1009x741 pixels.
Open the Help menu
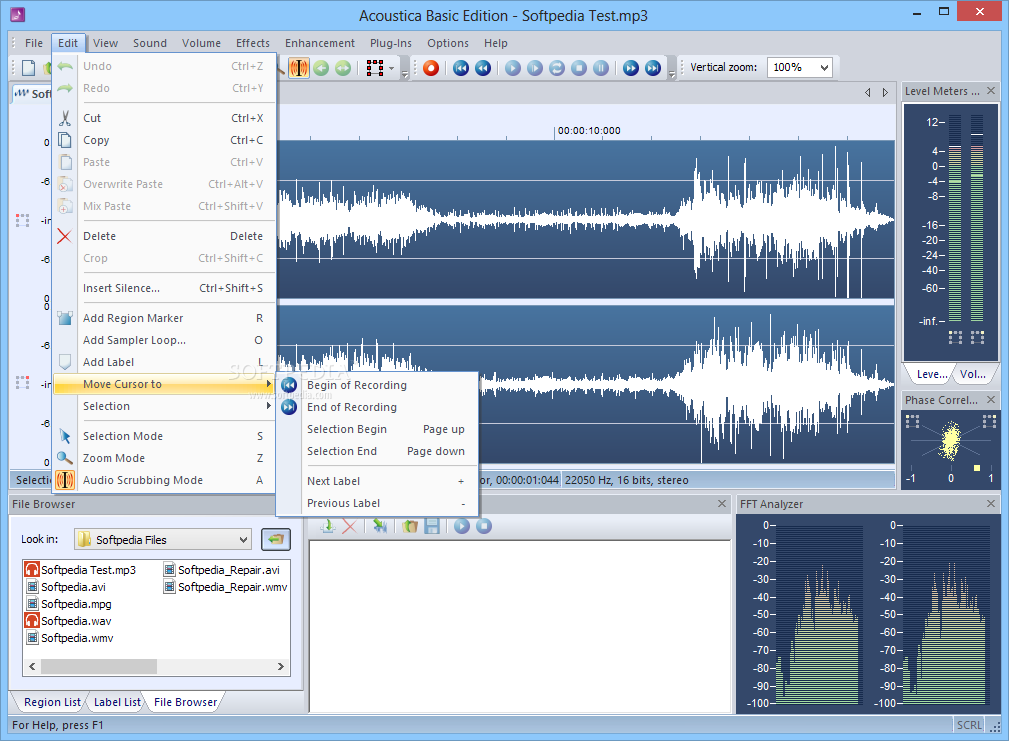point(495,43)
